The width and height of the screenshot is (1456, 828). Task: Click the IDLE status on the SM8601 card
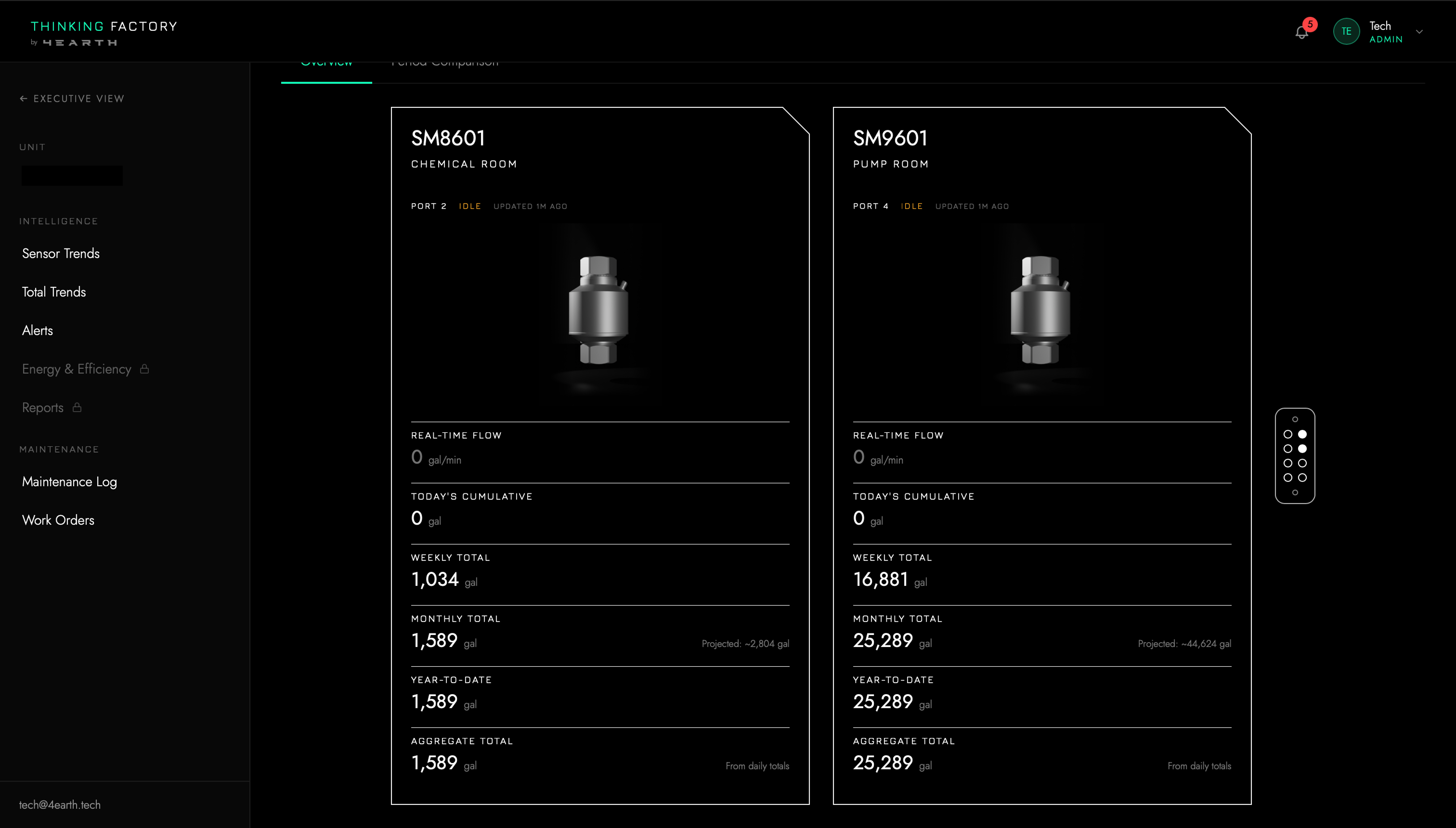pyautogui.click(x=470, y=206)
